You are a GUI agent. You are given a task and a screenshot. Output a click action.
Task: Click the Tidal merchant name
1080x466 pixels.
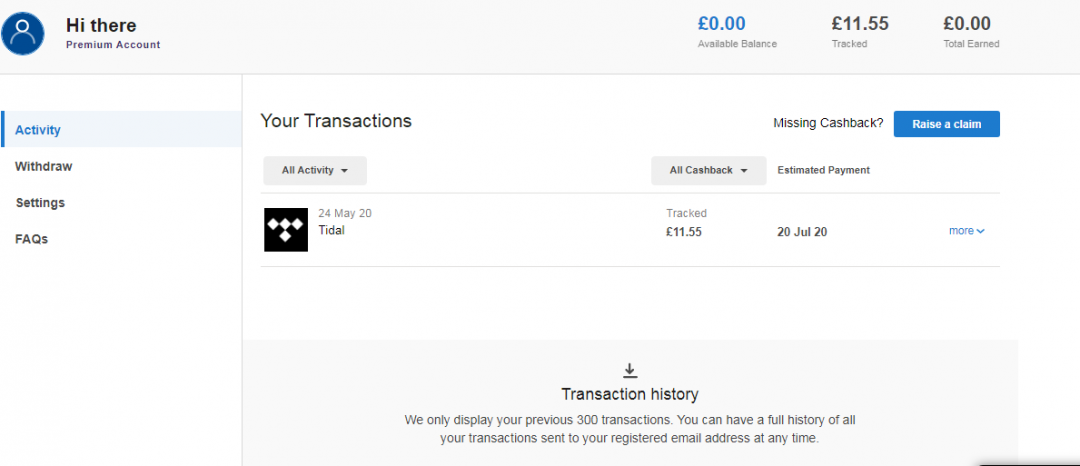[331, 230]
